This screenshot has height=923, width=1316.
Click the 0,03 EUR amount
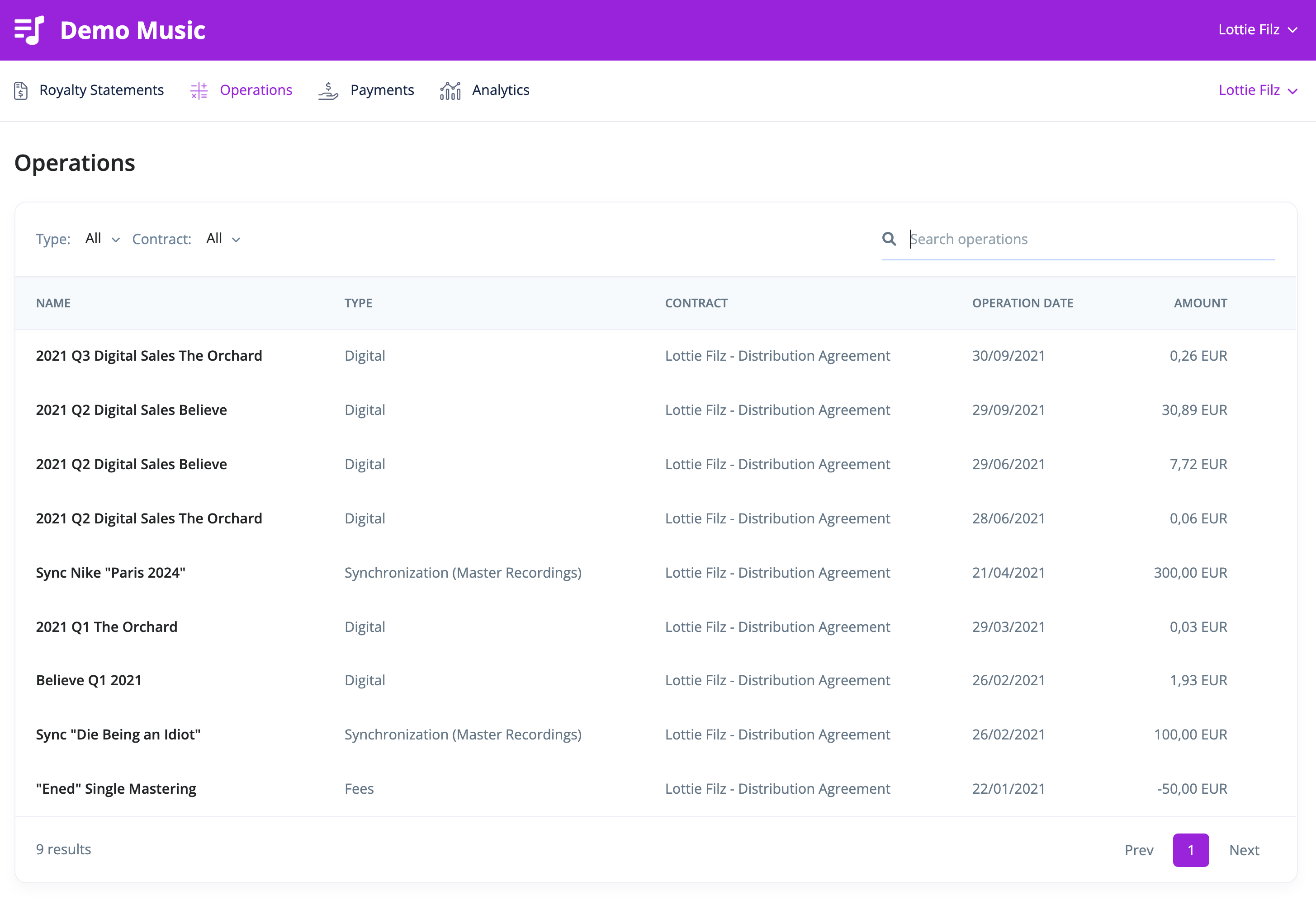[x=1198, y=627]
